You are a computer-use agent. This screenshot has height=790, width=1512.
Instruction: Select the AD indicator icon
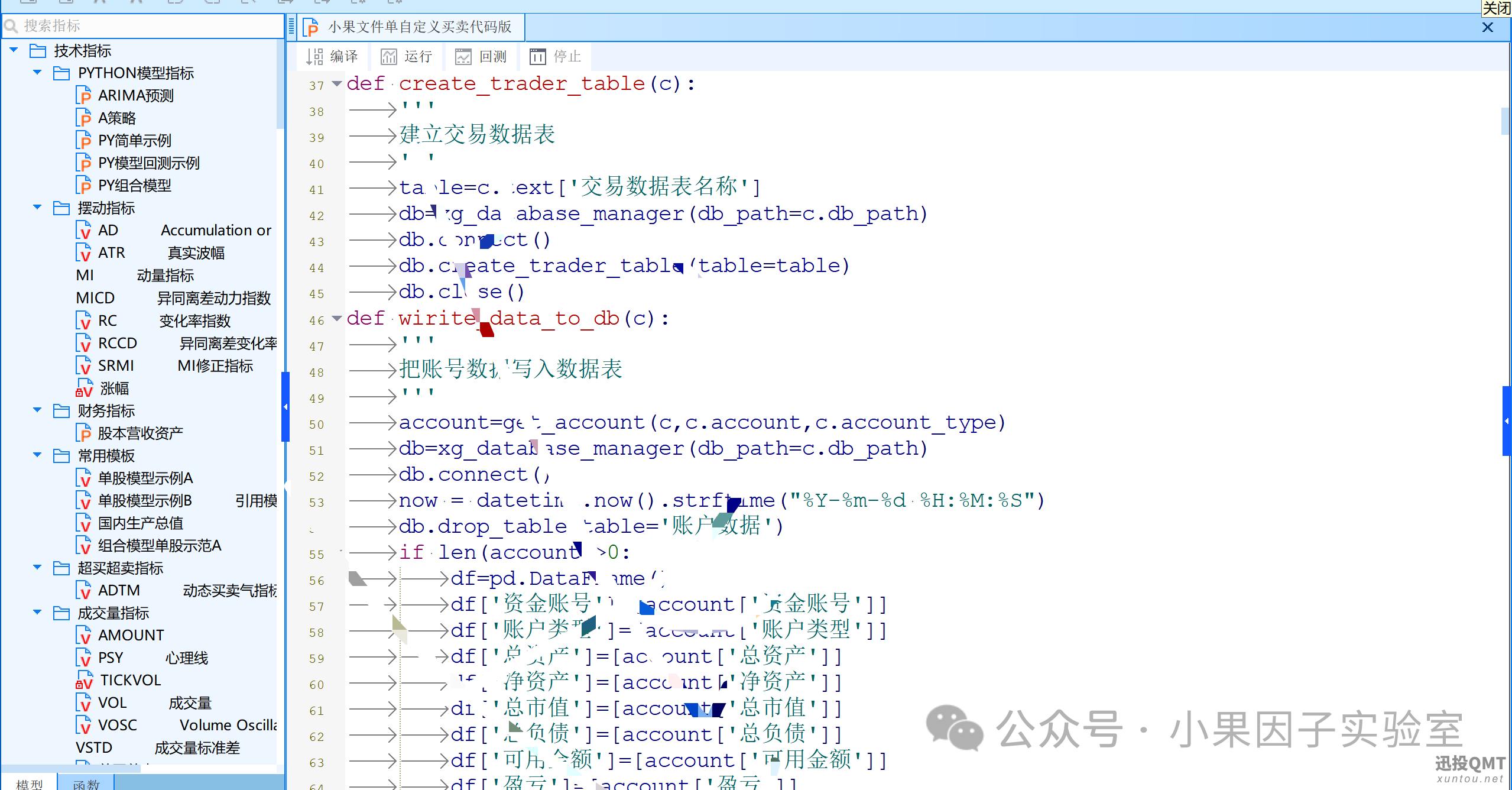[x=83, y=230]
